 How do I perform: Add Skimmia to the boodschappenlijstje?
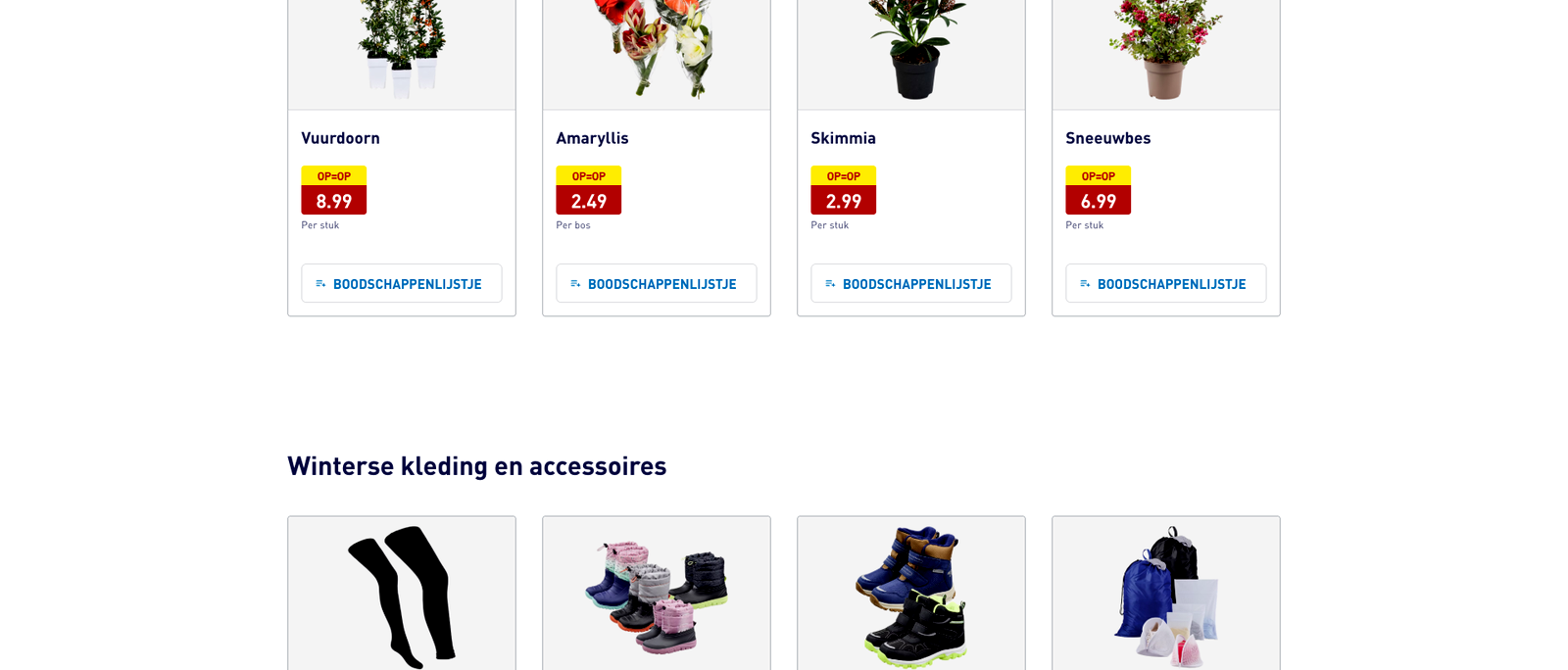click(910, 283)
